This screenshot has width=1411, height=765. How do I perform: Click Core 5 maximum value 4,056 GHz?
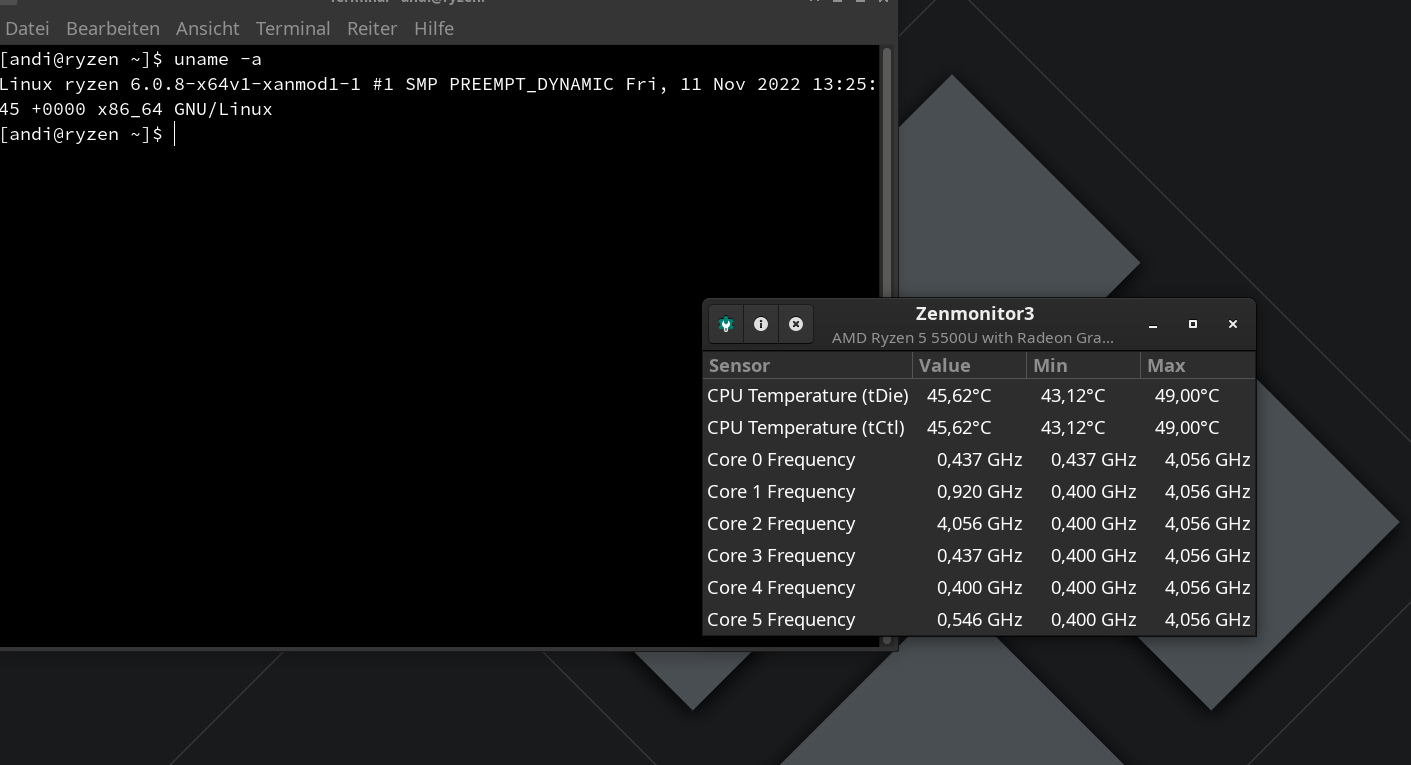pos(1208,620)
